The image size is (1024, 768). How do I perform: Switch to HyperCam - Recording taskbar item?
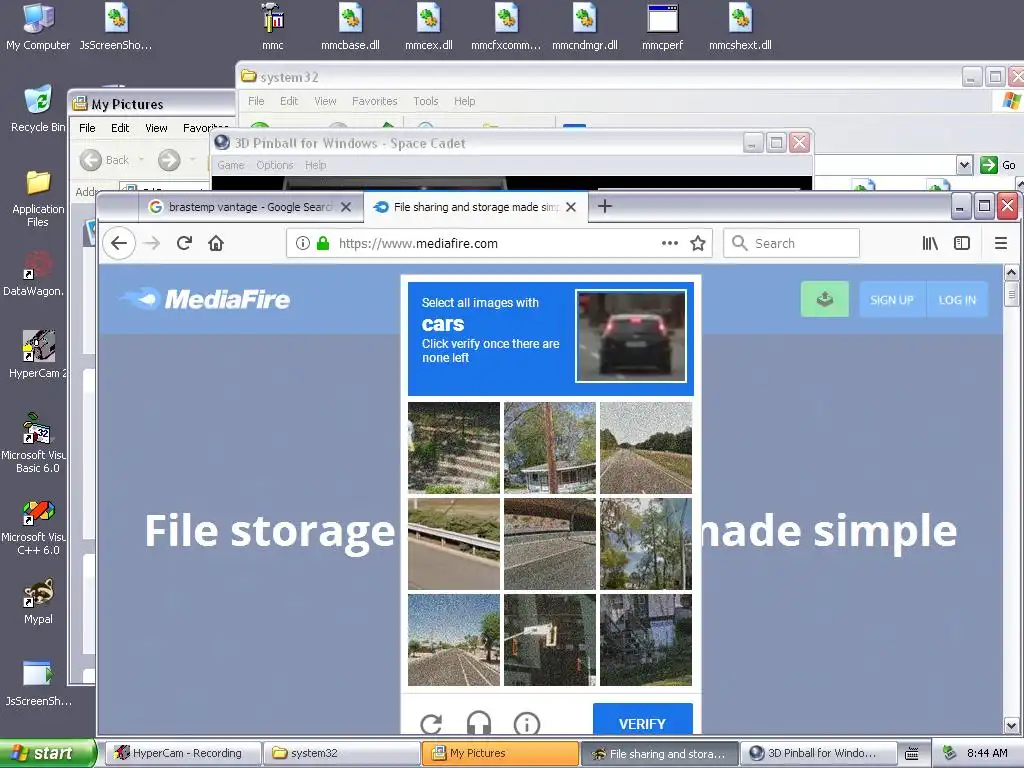click(184, 753)
